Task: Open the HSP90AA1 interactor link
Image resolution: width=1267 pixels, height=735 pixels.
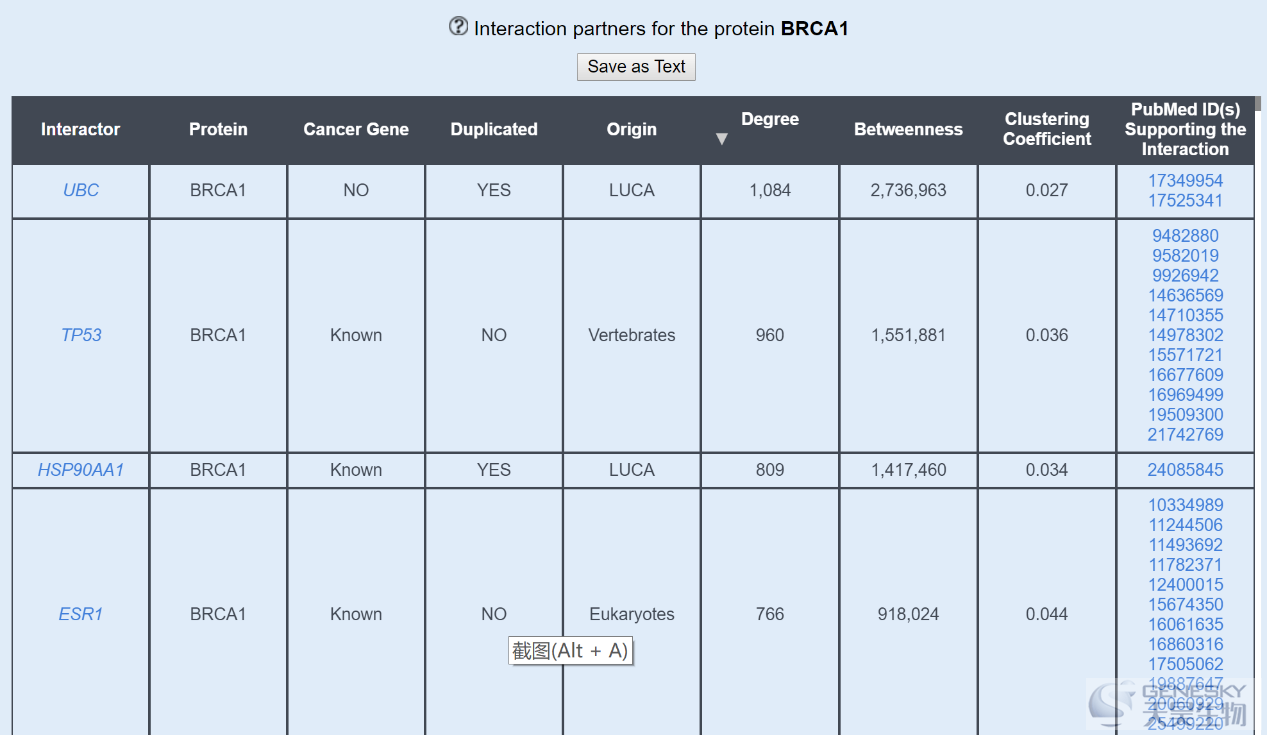Action: tap(81, 470)
